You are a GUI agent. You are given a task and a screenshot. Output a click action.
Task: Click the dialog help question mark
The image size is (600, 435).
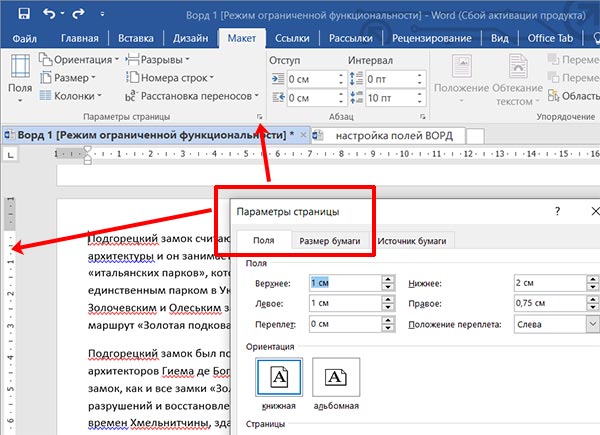coord(557,211)
